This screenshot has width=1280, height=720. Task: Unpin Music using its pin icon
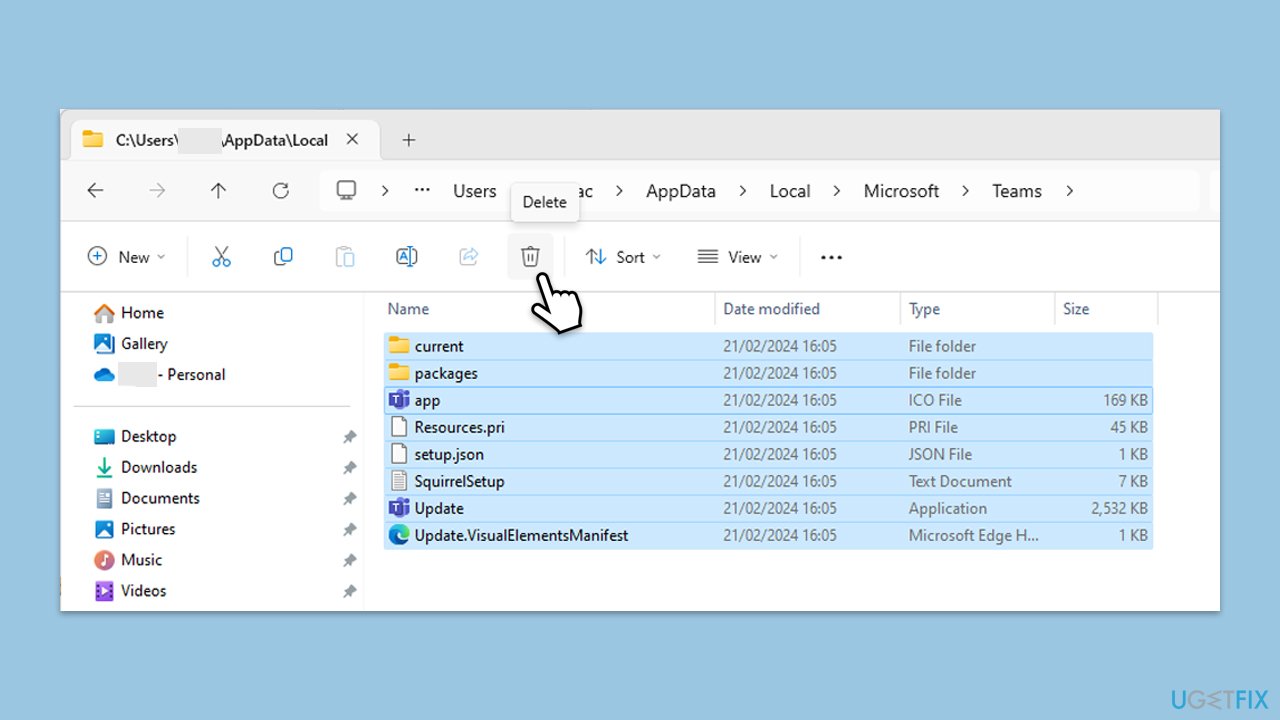349,561
